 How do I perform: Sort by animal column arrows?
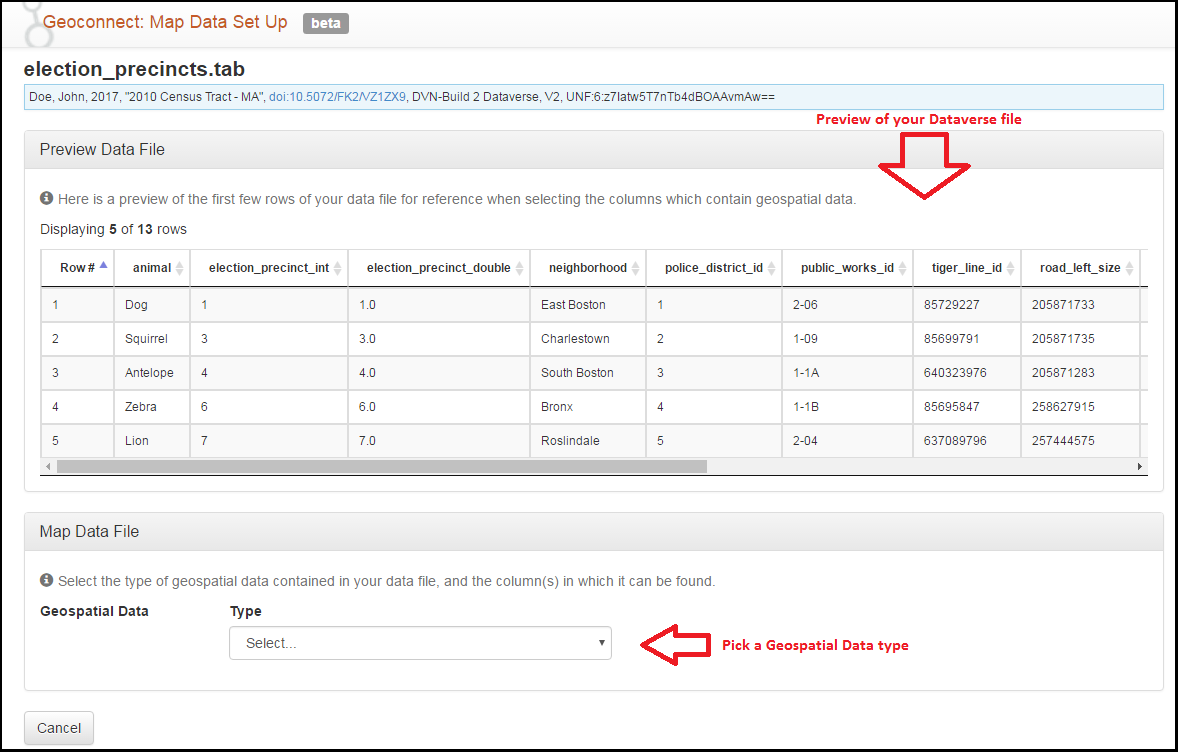coord(179,268)
